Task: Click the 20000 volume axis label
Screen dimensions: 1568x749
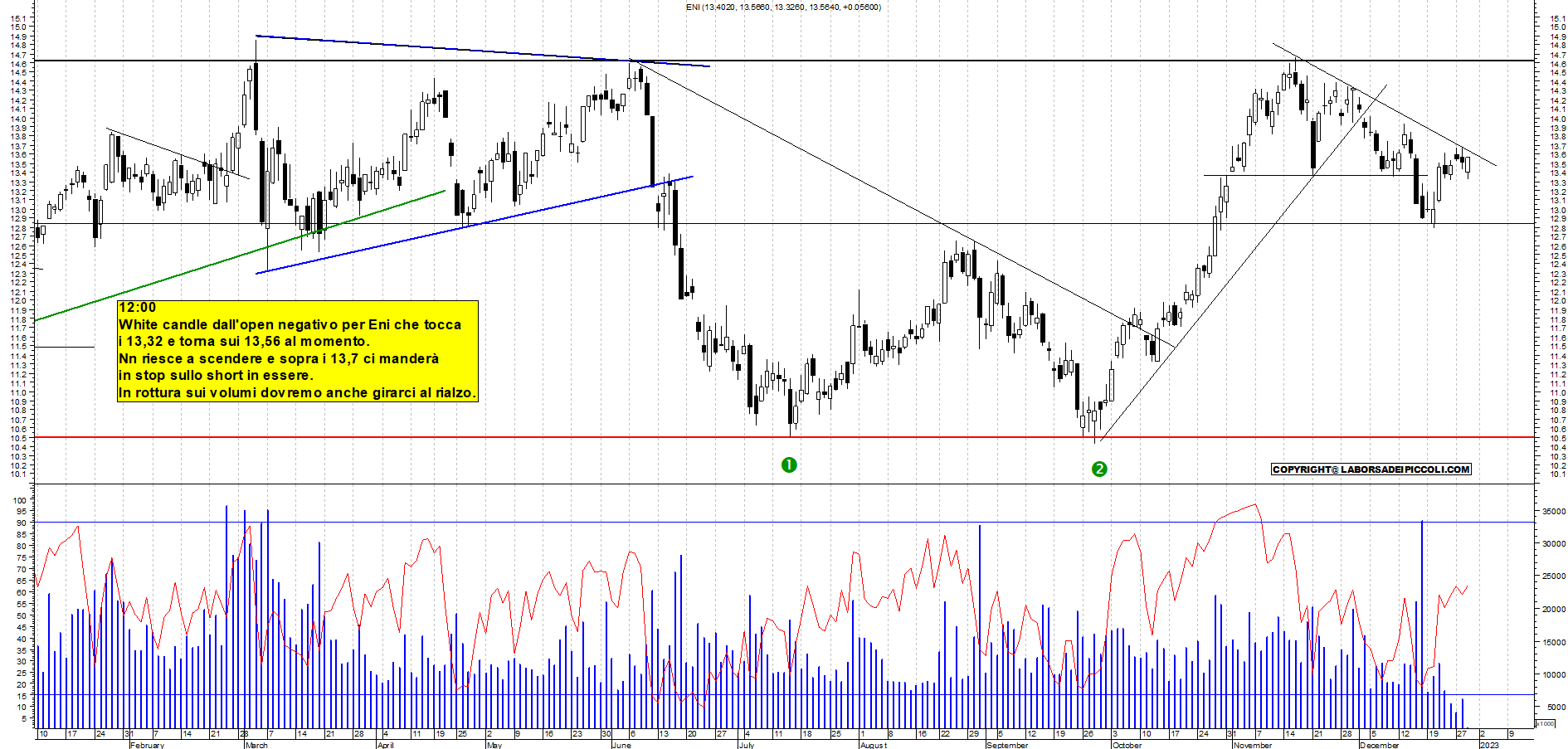Action: [x=1553, y=610]
